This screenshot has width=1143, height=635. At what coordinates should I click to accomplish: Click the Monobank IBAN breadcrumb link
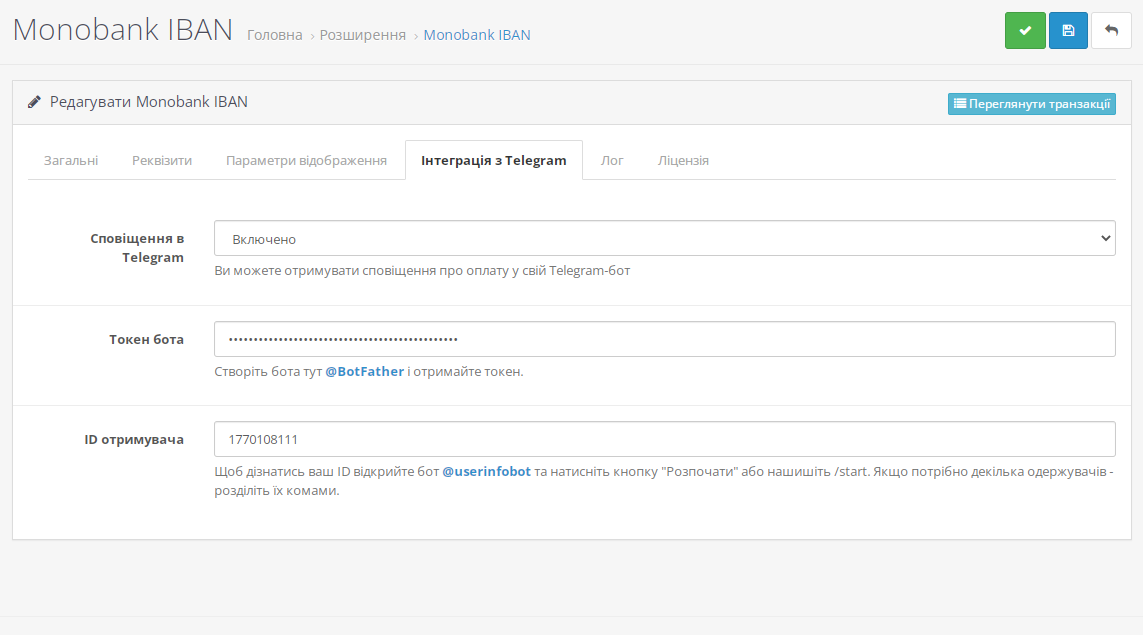click(x=477, y=35)
